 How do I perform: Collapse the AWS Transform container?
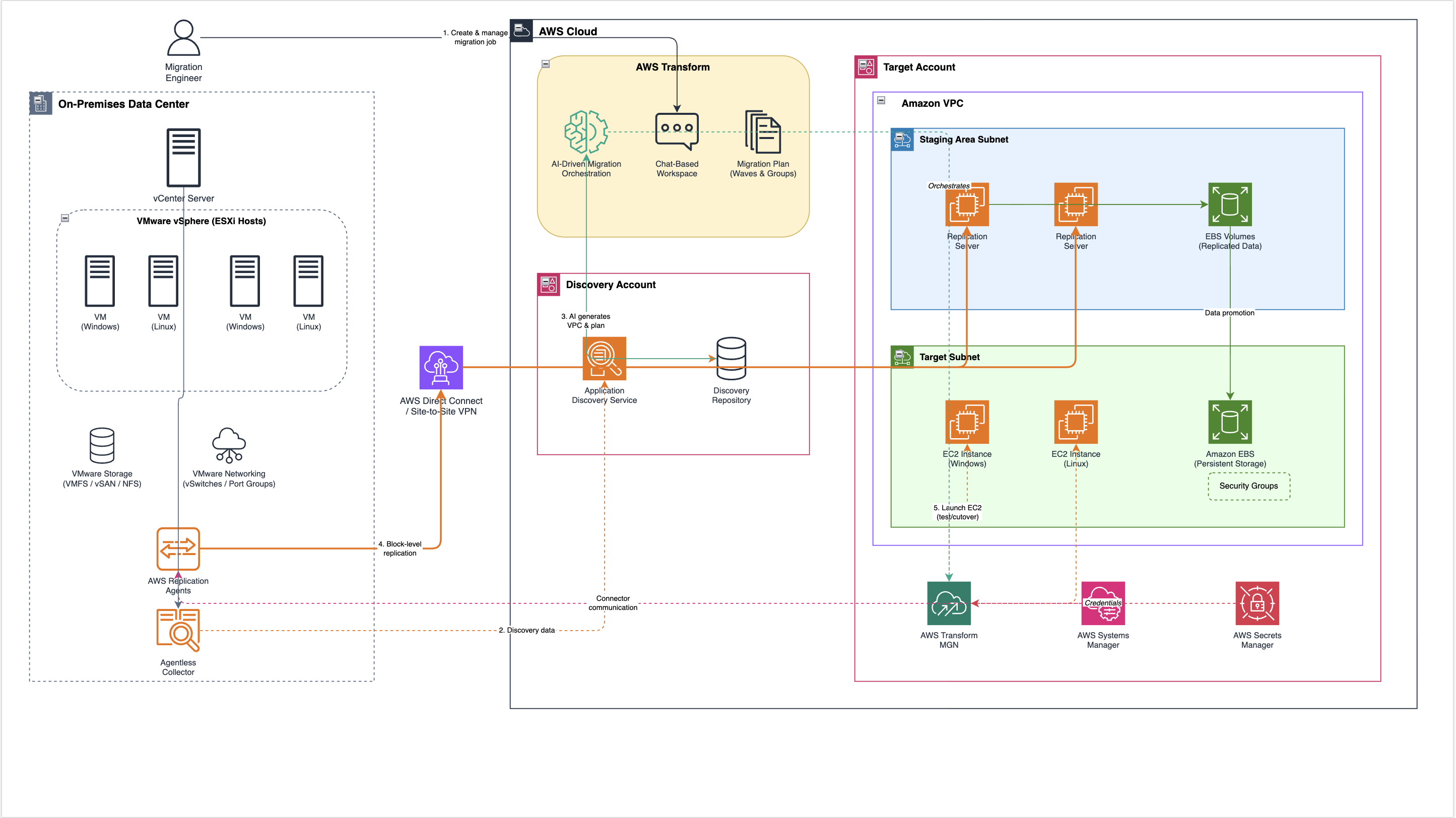(x=546, y=64)
